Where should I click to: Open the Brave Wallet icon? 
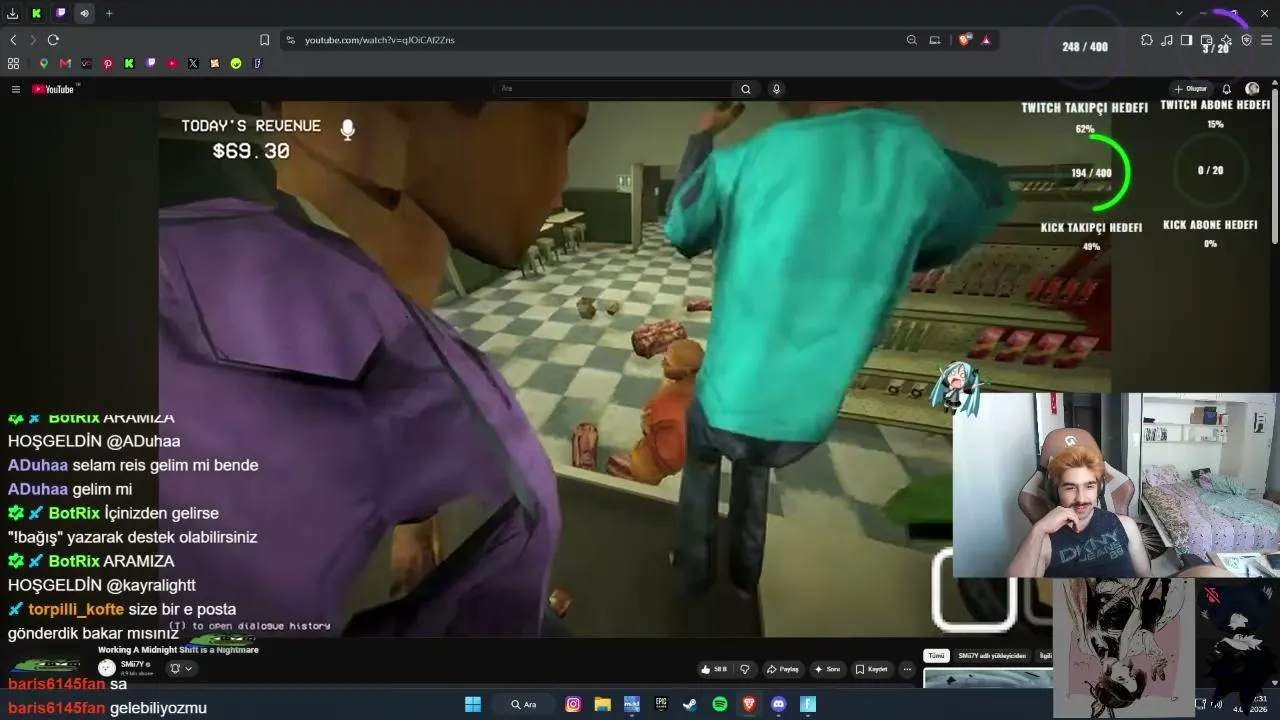click(x=1206, y=40)
